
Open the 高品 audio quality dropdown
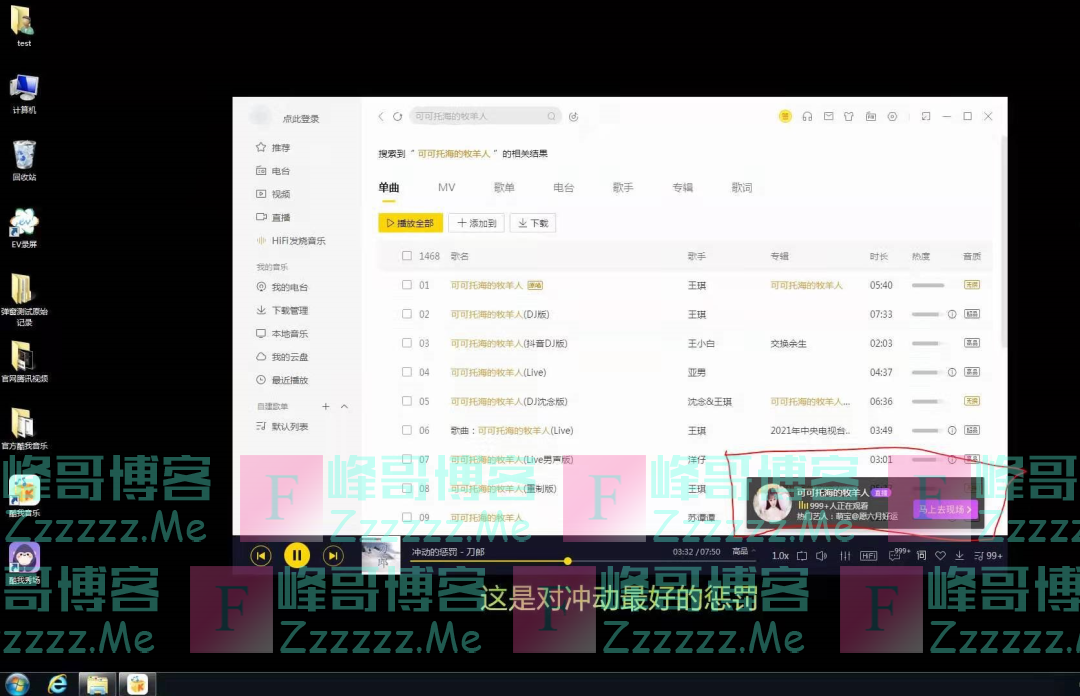(742, 551)
